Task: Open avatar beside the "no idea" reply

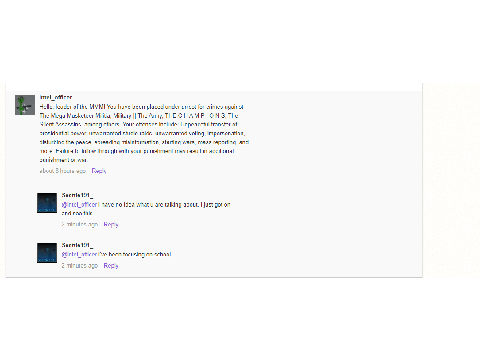Action: (47, 203)
